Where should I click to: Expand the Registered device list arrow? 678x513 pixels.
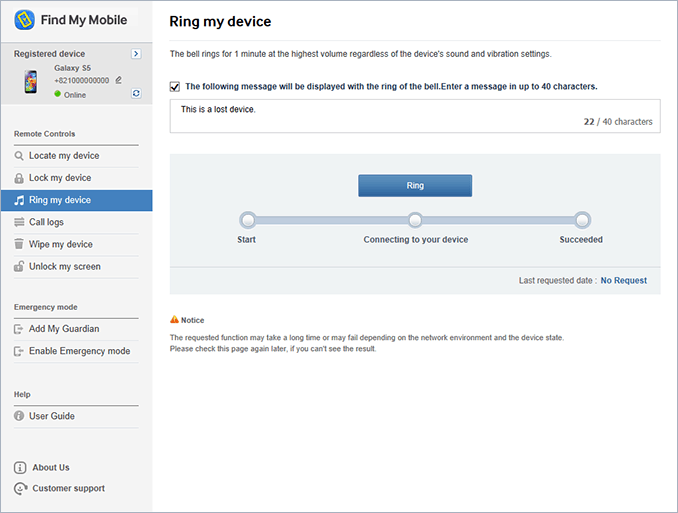point(136,54)
